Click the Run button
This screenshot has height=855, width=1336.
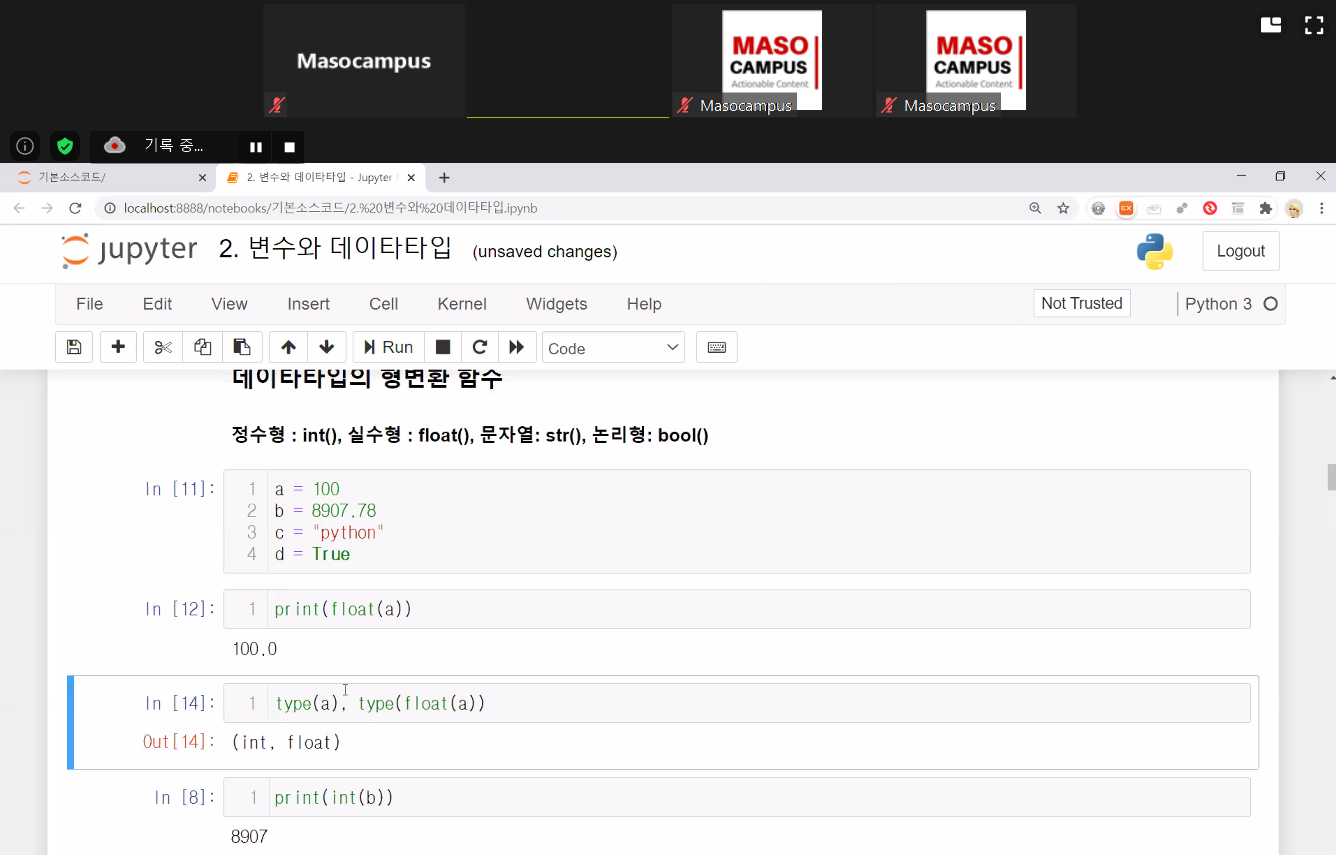388,347
